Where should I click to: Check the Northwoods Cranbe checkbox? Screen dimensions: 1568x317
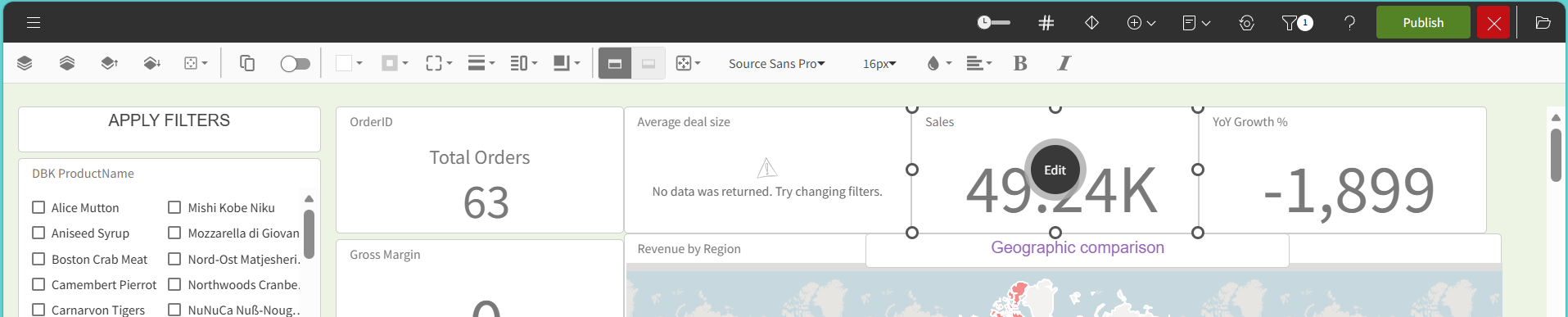pos(174,284)
